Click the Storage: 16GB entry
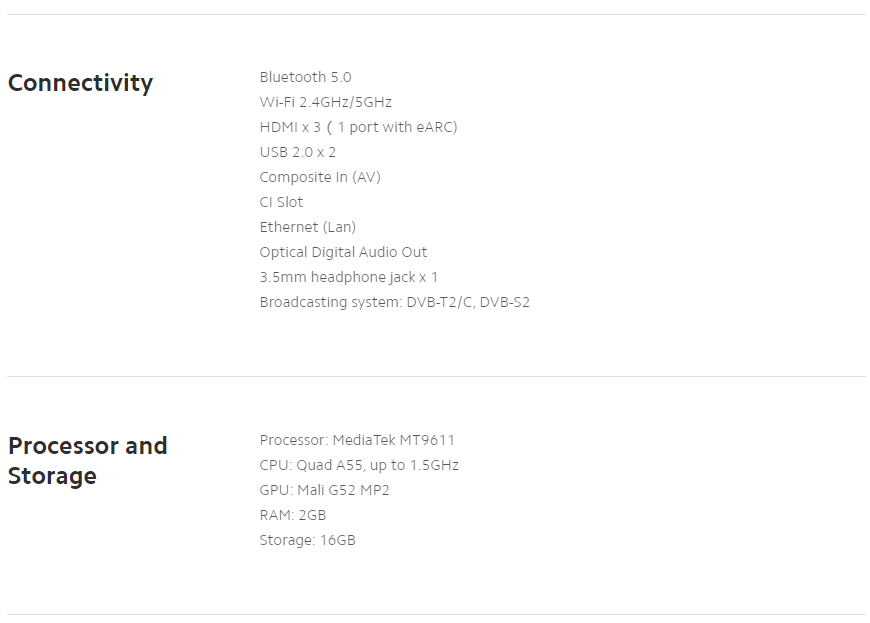The image size is (870, 623). point(307,540)
